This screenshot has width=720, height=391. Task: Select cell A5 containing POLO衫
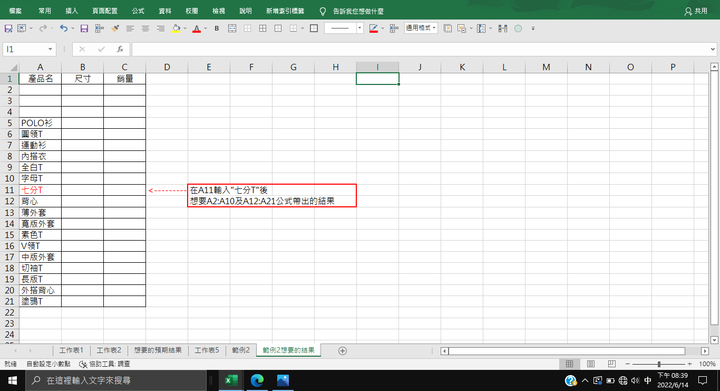tap(40, 123)
